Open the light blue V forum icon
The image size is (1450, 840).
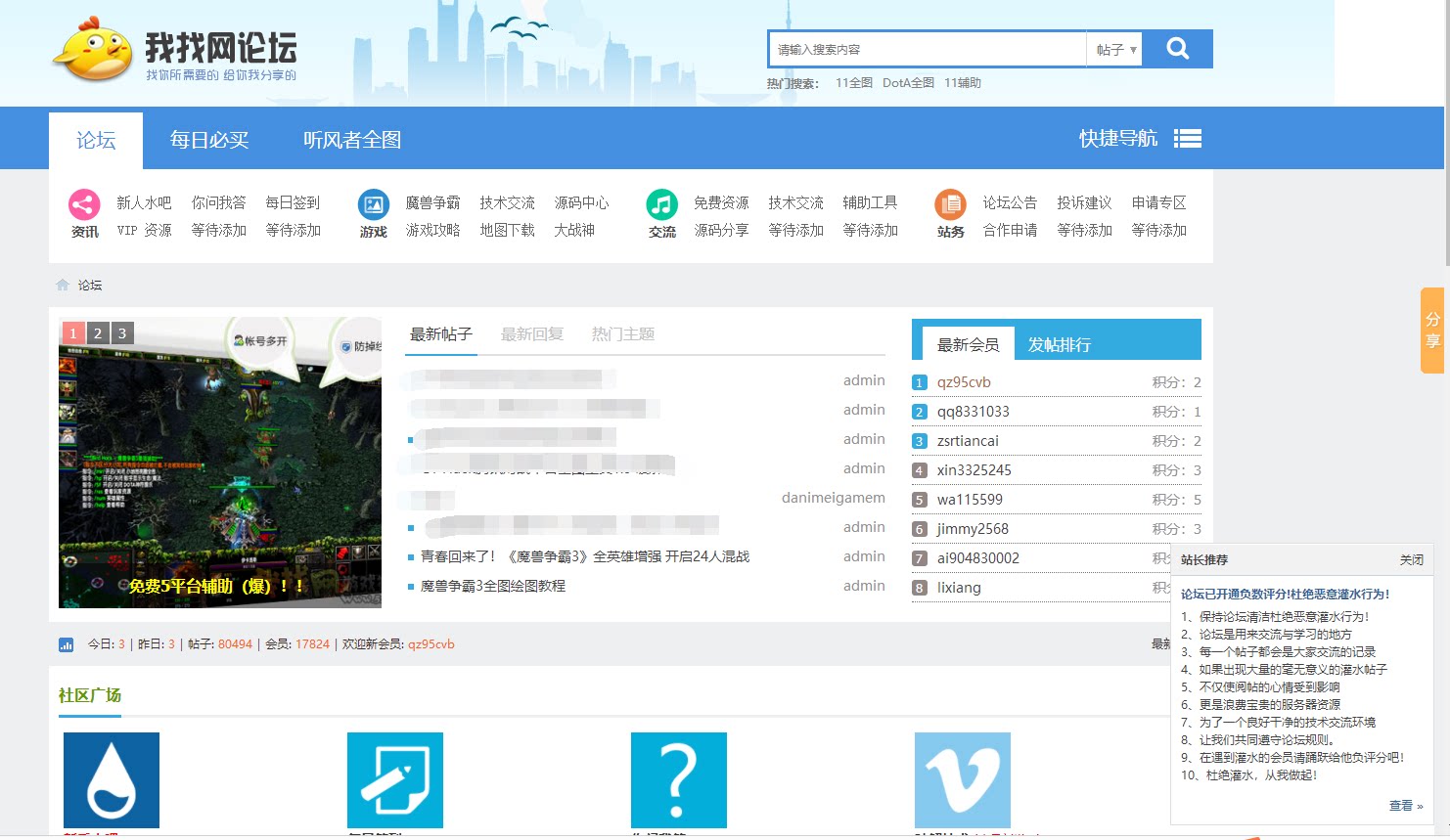click(x=963, y=780)
